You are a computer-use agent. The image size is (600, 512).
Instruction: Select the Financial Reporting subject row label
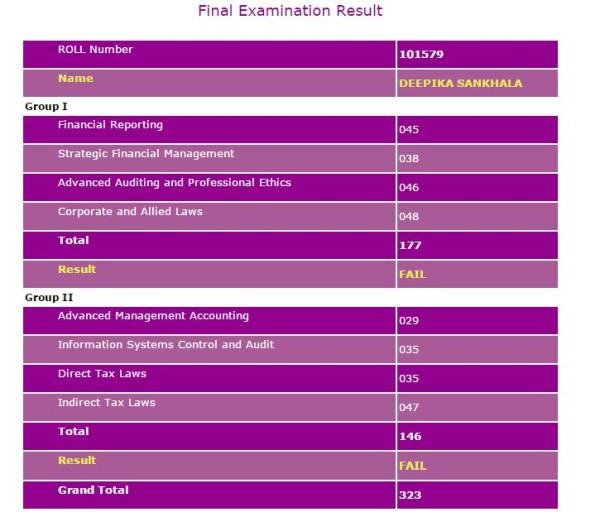110,126
